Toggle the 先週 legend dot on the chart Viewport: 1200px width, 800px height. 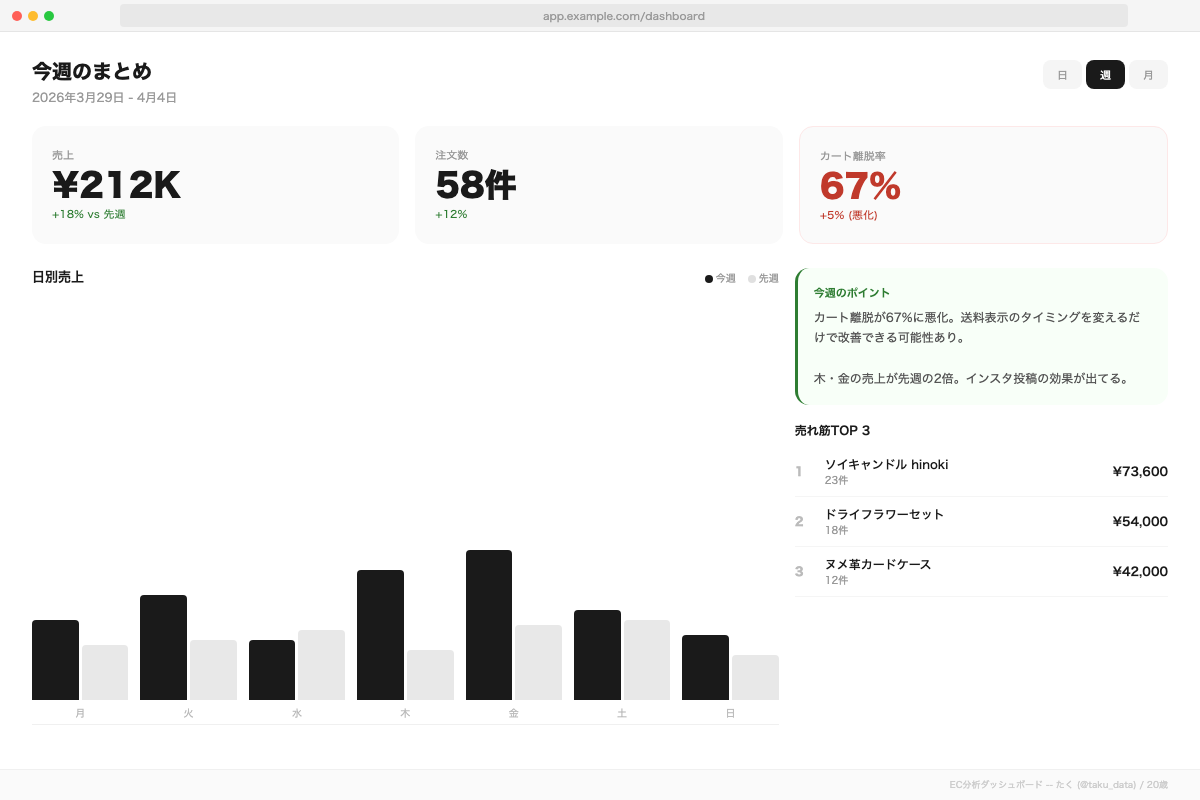click(753, 279)
